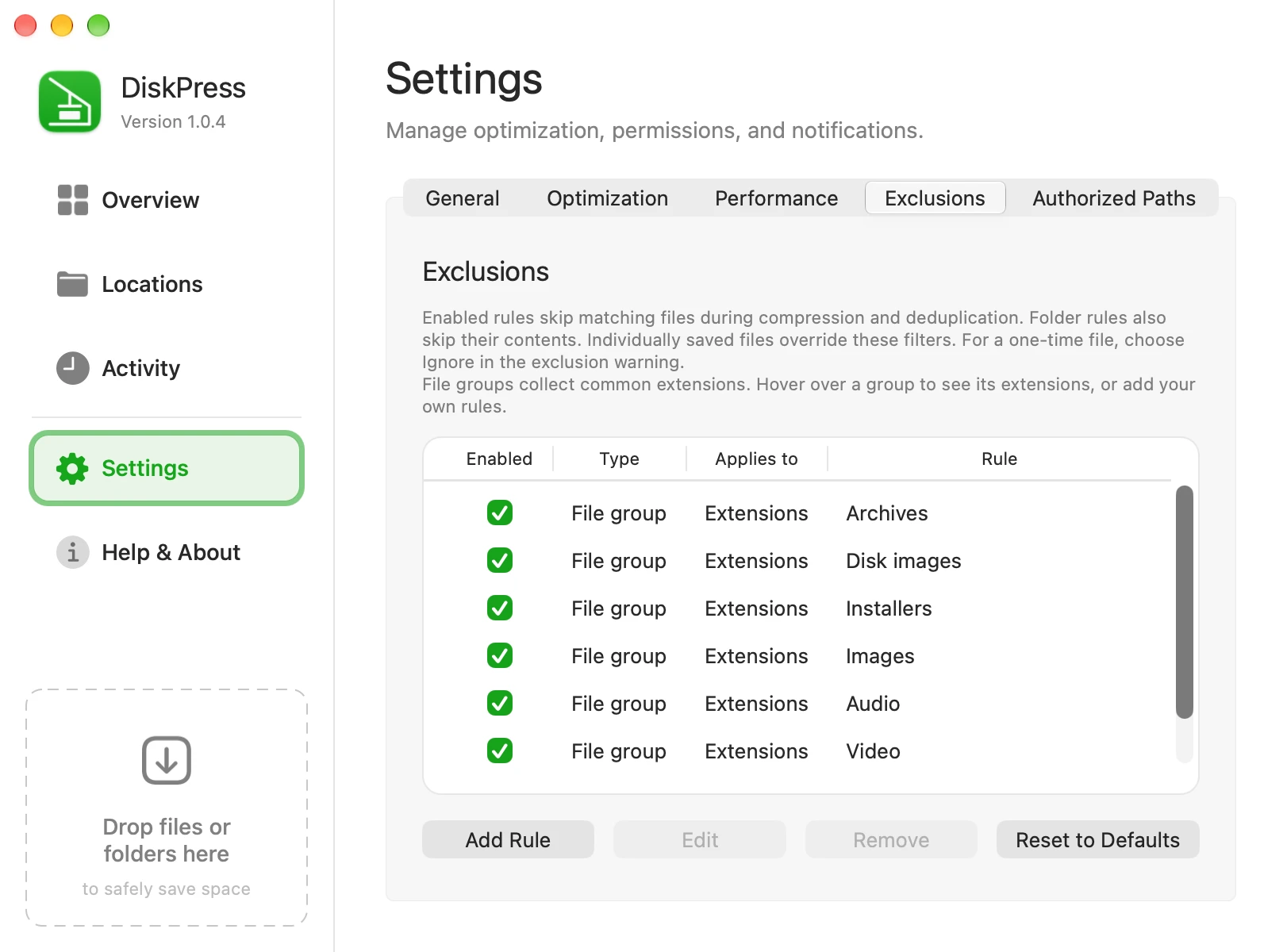Click the drop zone download arrow icon
The height and width of the screenshot is (952, 1287).
pos(167,760)
